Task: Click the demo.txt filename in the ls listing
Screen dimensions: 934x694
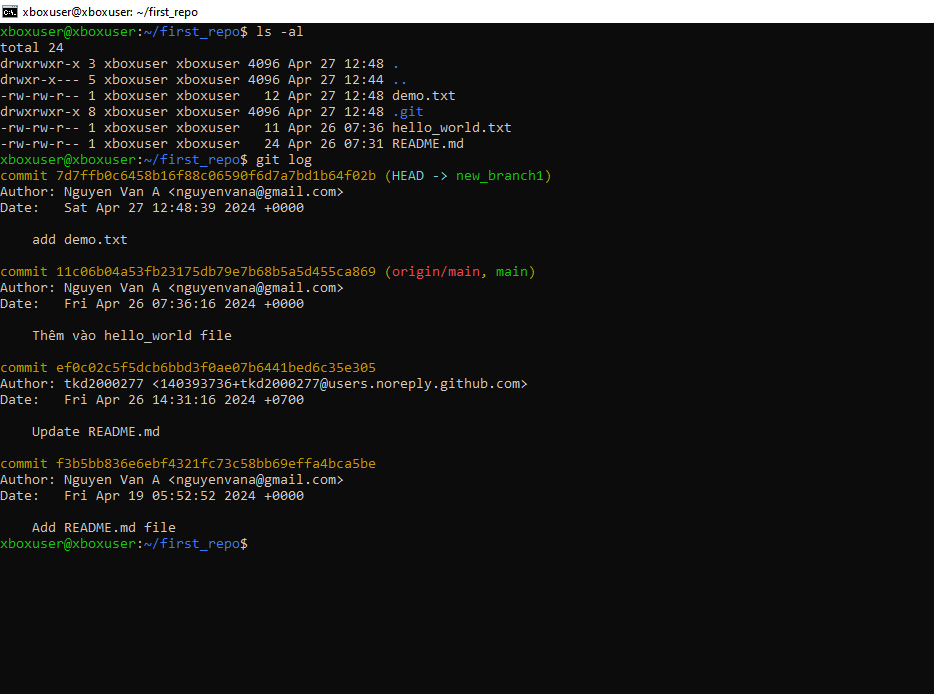Action: (x=423, y=96)
